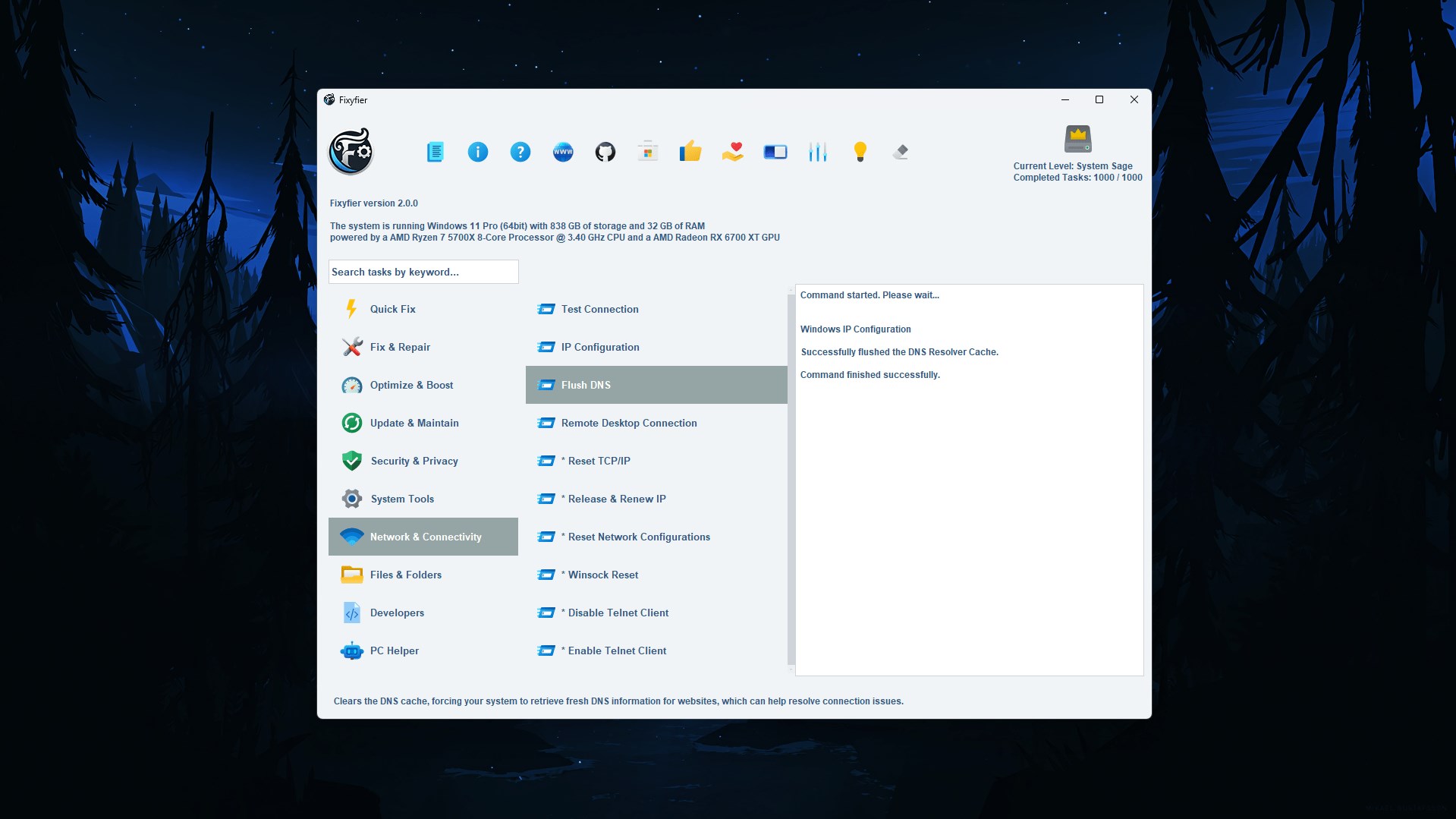This screenshot has width=1456, height=819.
Task: Run the Release & Renew IP task
Action: point(656,499)
